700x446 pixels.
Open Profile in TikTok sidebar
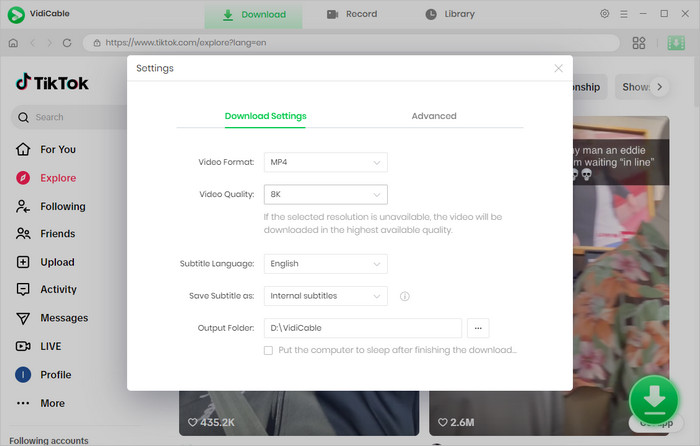click(x=43, y=375)
